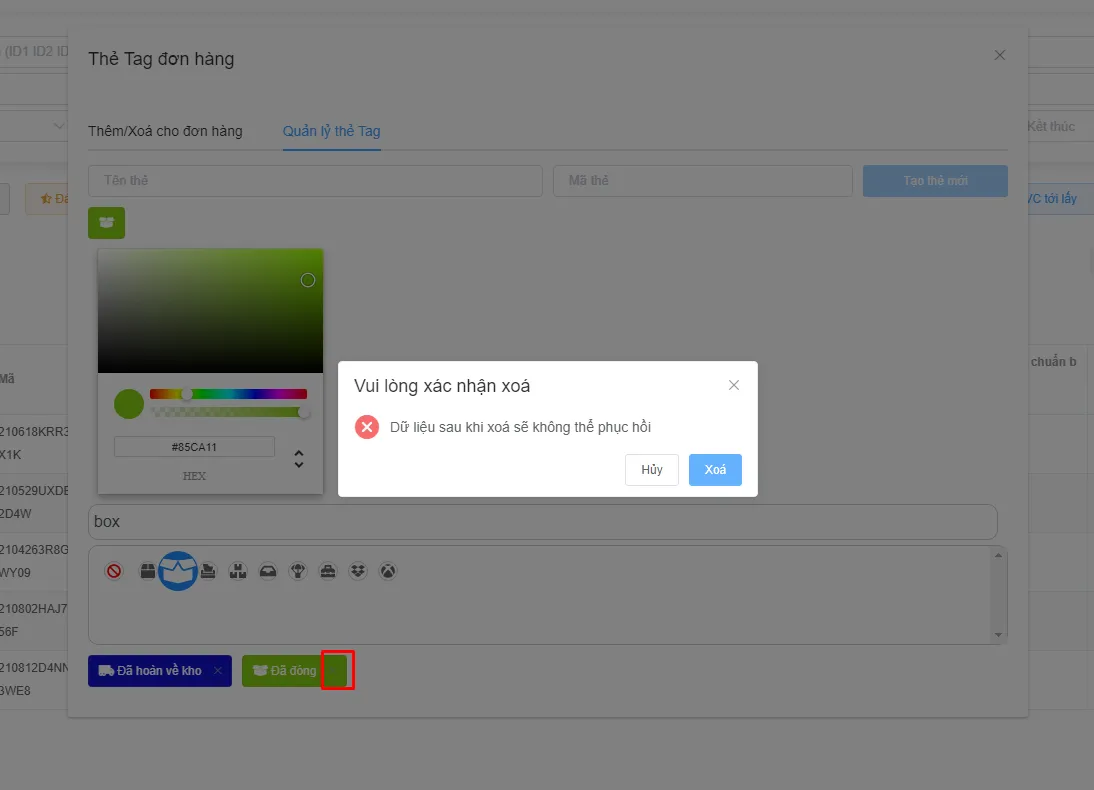This screenshot has width=1094, height=790.
Task: Close the delete confirmation dialog
Action: (734, 385)
